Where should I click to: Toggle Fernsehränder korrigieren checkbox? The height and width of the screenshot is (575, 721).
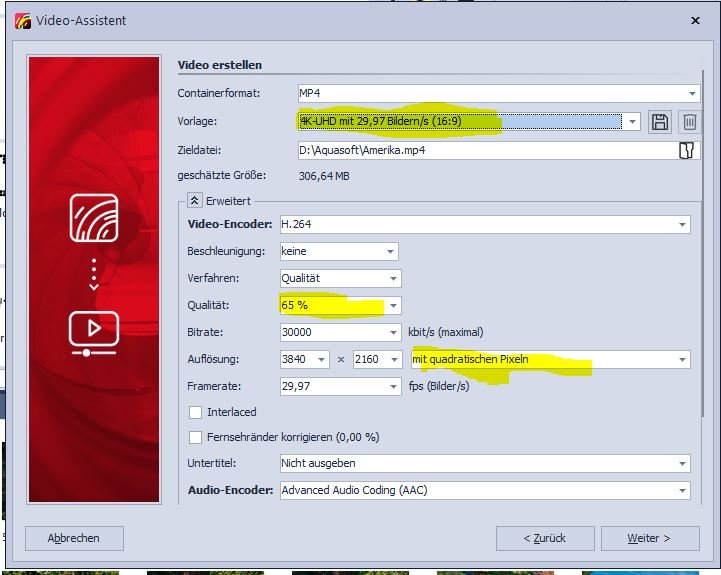point(196,437)
